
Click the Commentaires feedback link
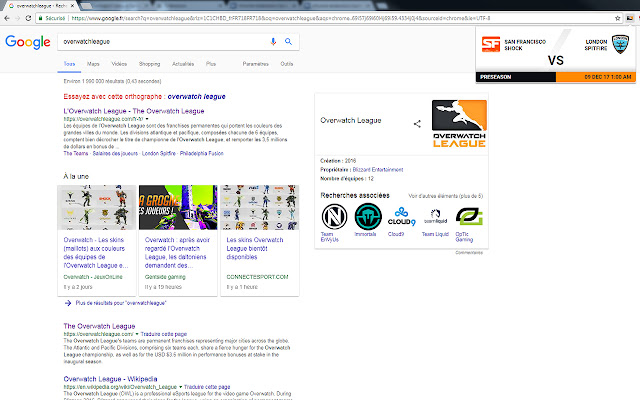click(x=469, y=253)
